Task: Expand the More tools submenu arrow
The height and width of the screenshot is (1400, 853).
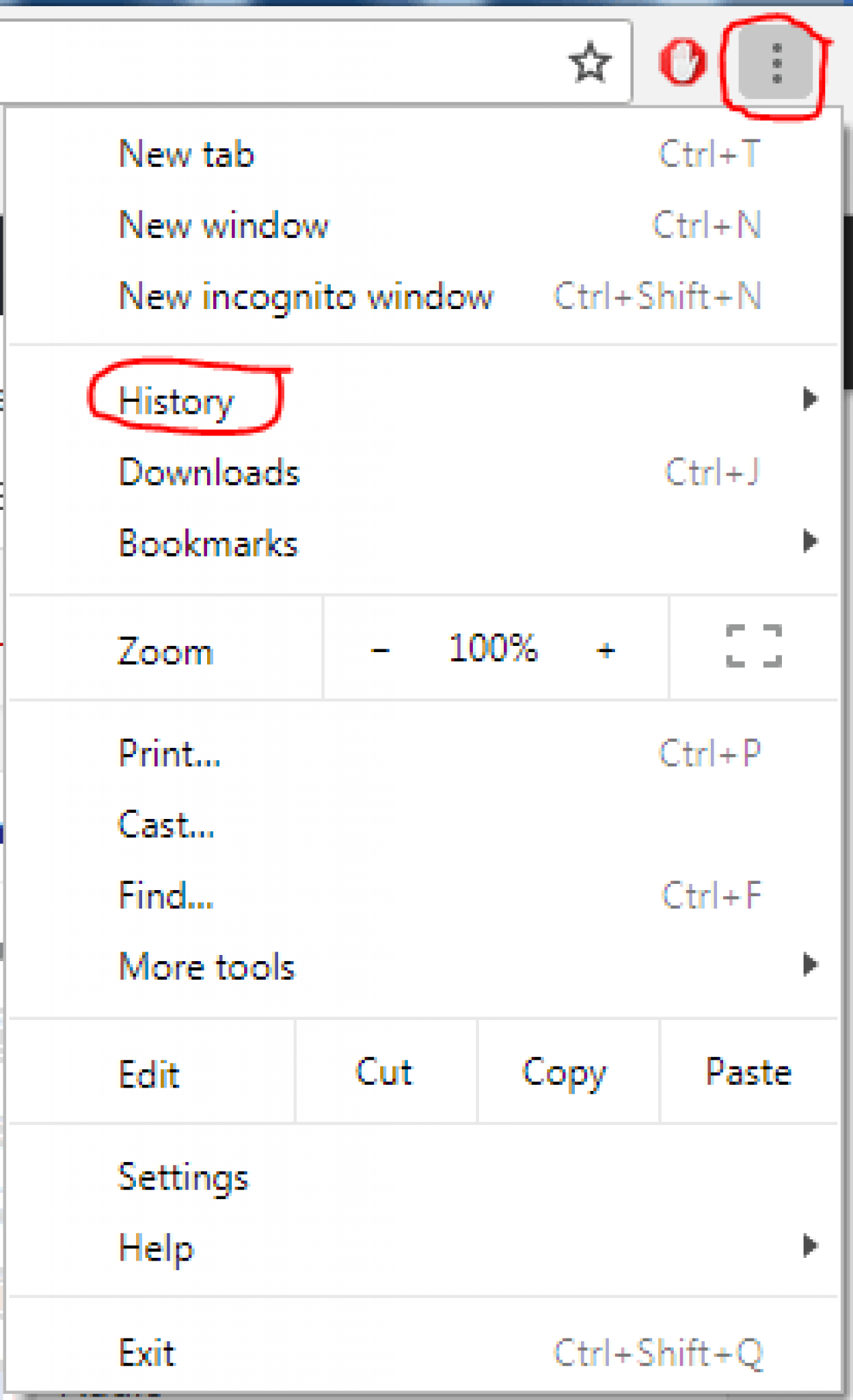Action: tap(810, 965)
